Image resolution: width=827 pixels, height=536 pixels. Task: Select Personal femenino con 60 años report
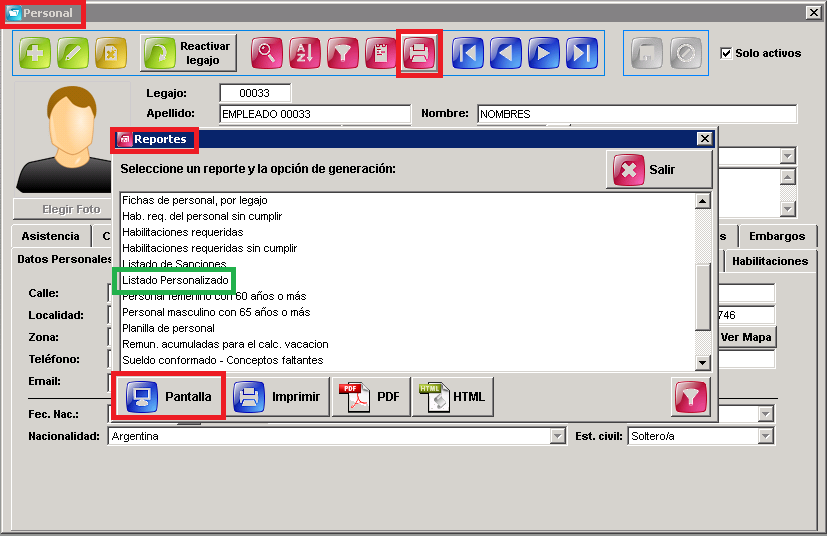(214, 296)
